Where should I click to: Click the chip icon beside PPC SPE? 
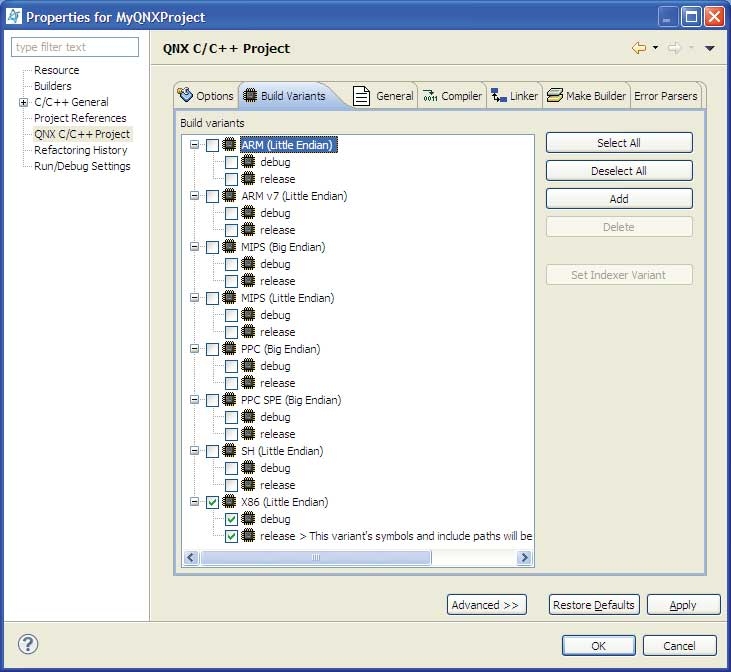pyautogui.click(x=230, y=400)
